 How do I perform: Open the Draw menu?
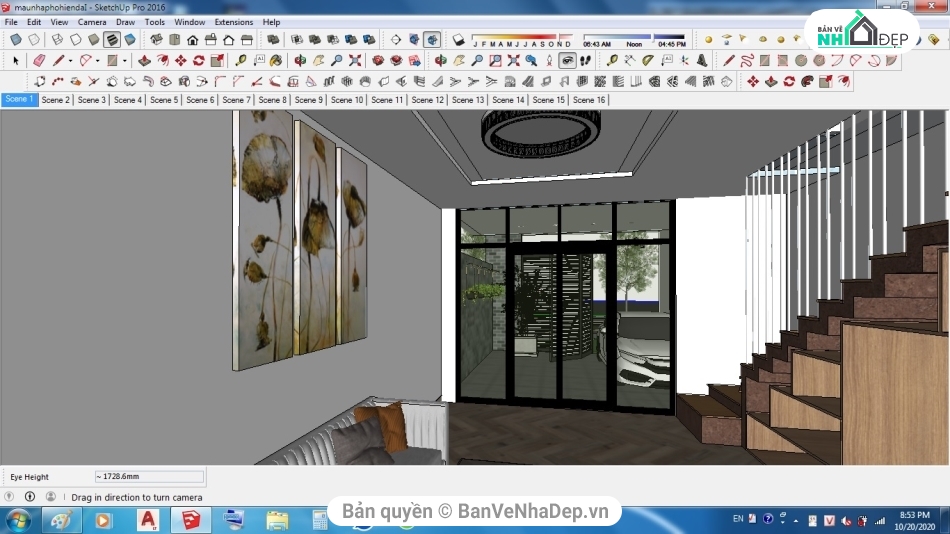[125, 22]
